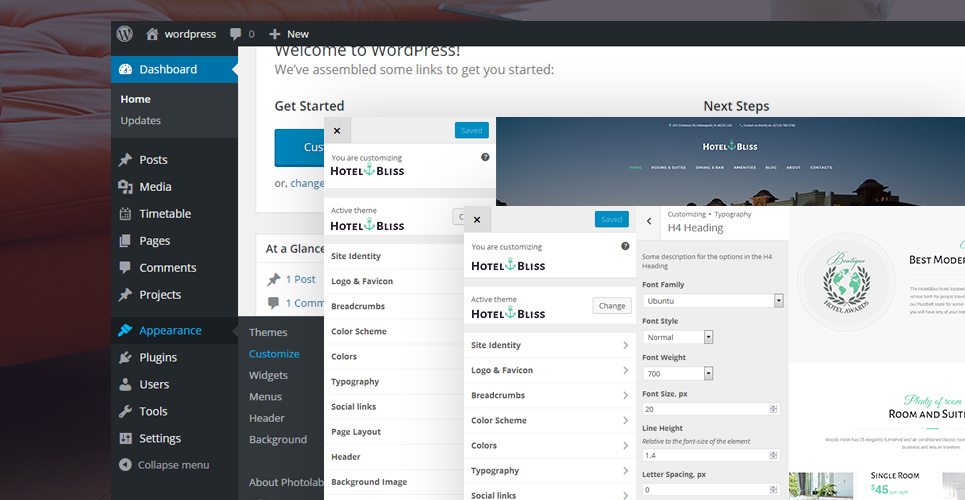Open Header in Appearance submenu
This screenshot has height=500, width=965.
(x=266, y=418)
